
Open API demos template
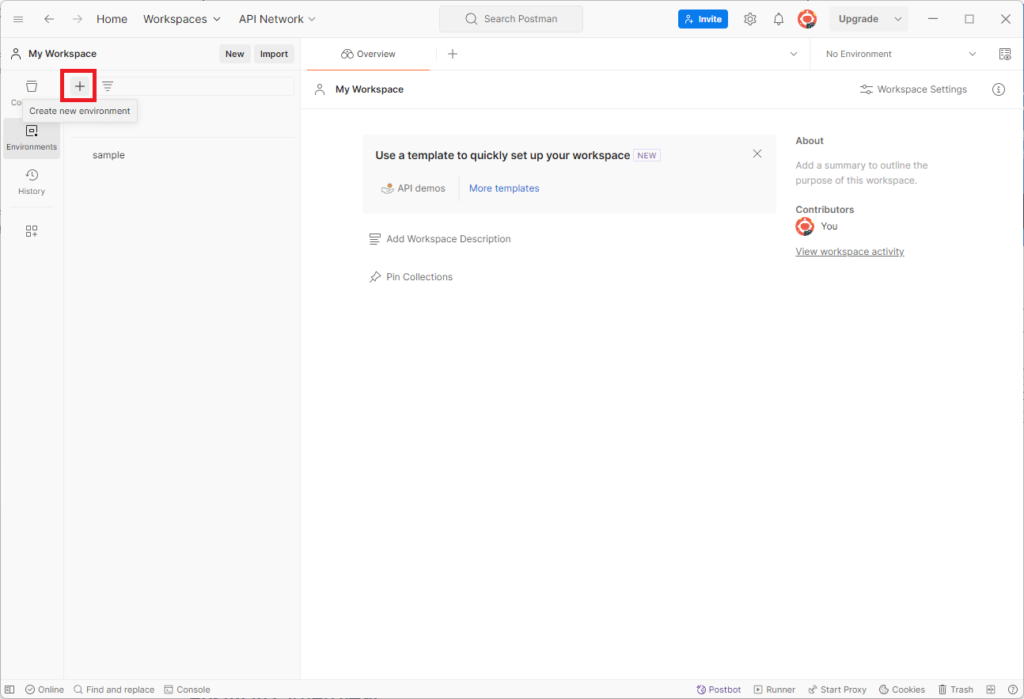click(413, 188)
